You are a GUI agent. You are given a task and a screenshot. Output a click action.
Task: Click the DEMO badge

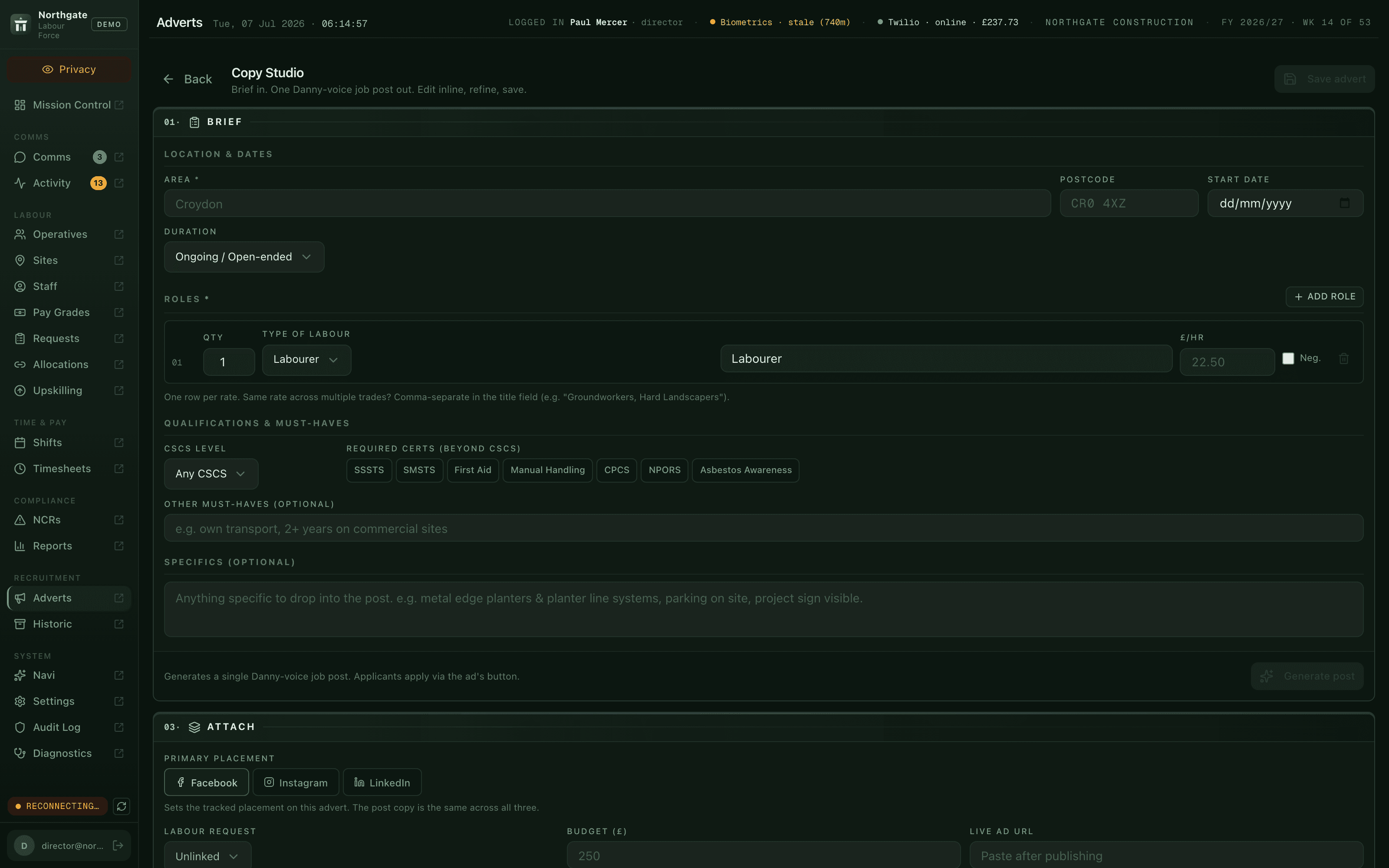(109, 24)
